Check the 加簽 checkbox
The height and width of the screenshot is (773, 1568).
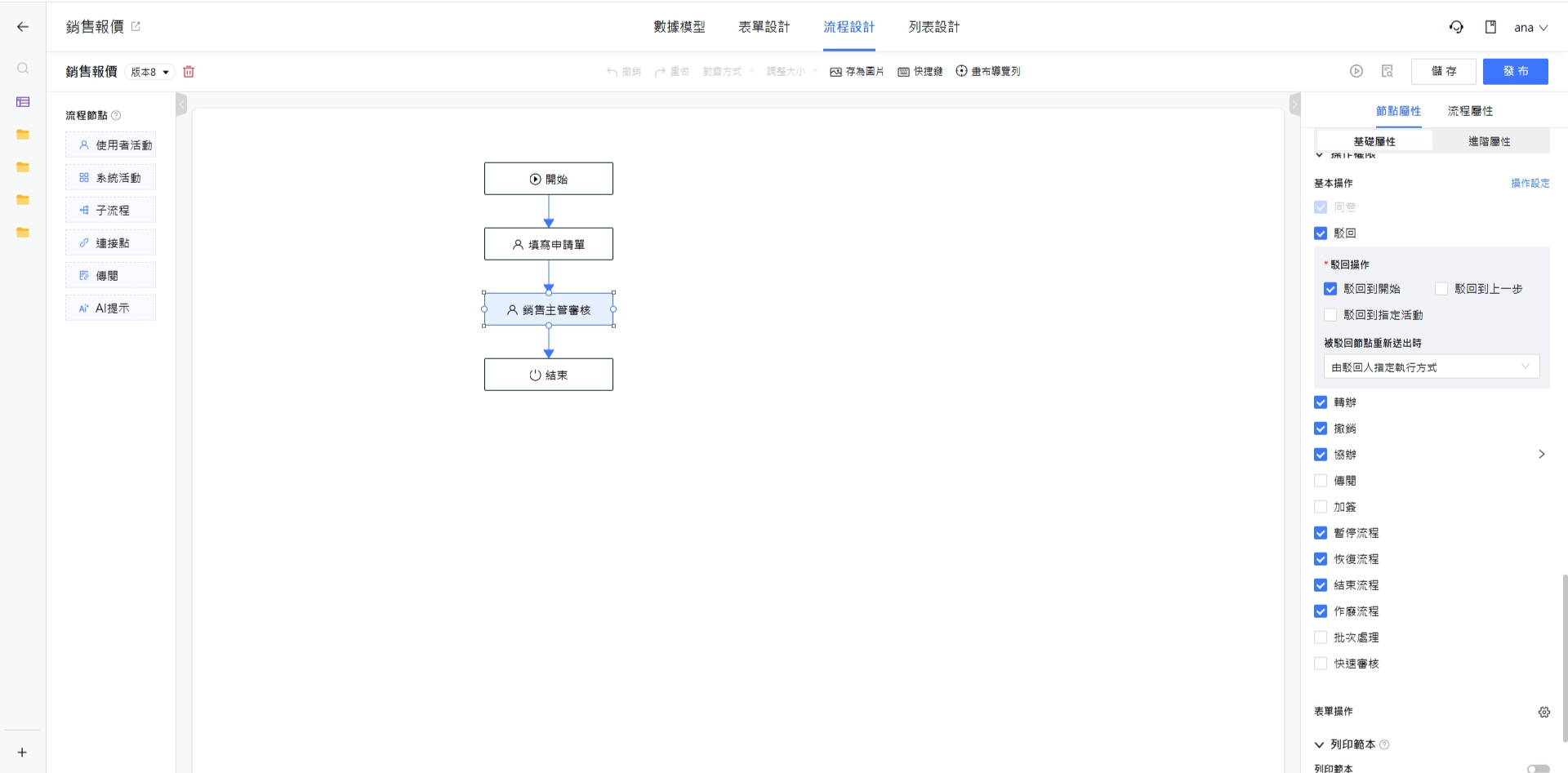1321,507
